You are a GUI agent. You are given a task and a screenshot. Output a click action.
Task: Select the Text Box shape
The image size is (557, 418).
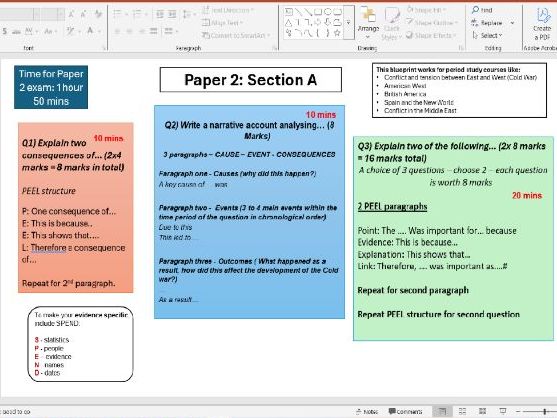tap(289, 12)
